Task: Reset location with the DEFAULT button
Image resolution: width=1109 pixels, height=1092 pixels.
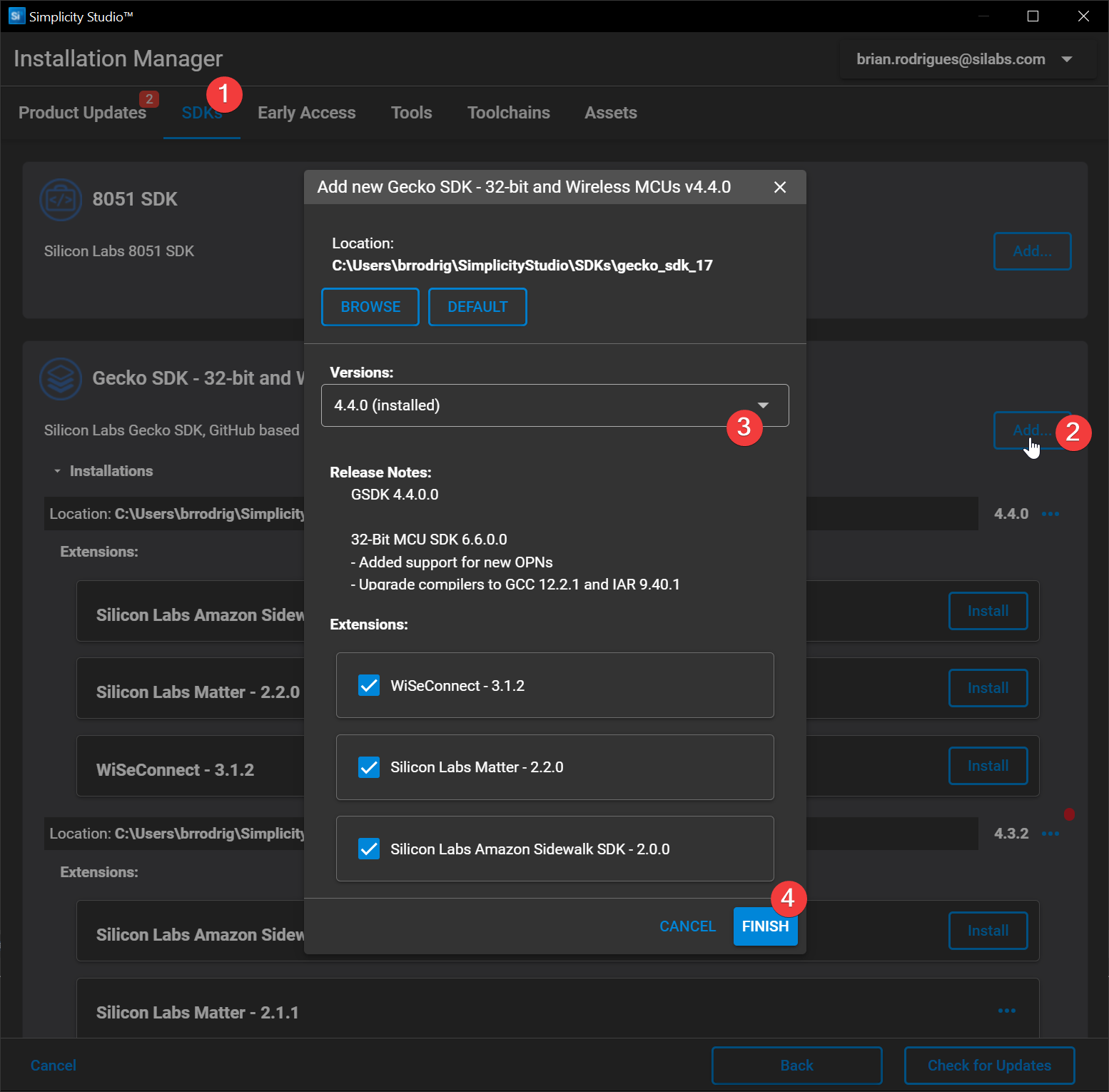Action: click(477, 307)
